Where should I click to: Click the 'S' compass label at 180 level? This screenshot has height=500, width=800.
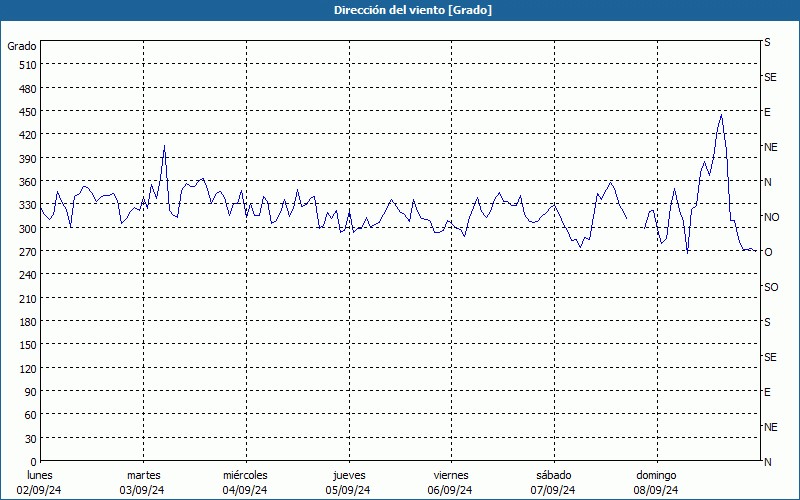[767, 322]
